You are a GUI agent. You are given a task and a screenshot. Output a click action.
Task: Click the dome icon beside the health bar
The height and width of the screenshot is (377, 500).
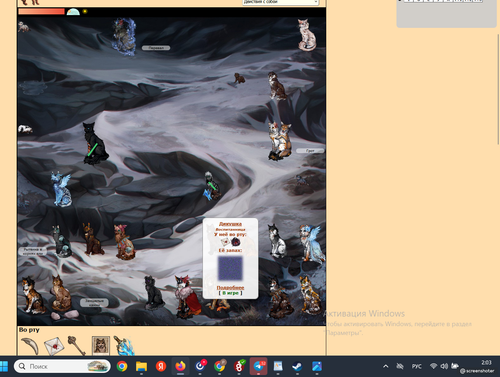pos(73,12)
